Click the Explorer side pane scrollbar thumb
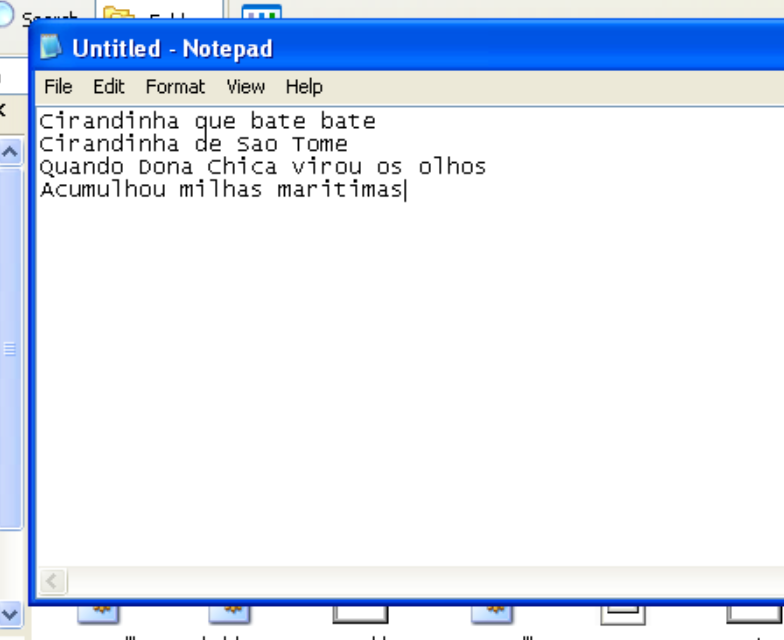Viewport: 784px width, 640px height. coord(10,348)
